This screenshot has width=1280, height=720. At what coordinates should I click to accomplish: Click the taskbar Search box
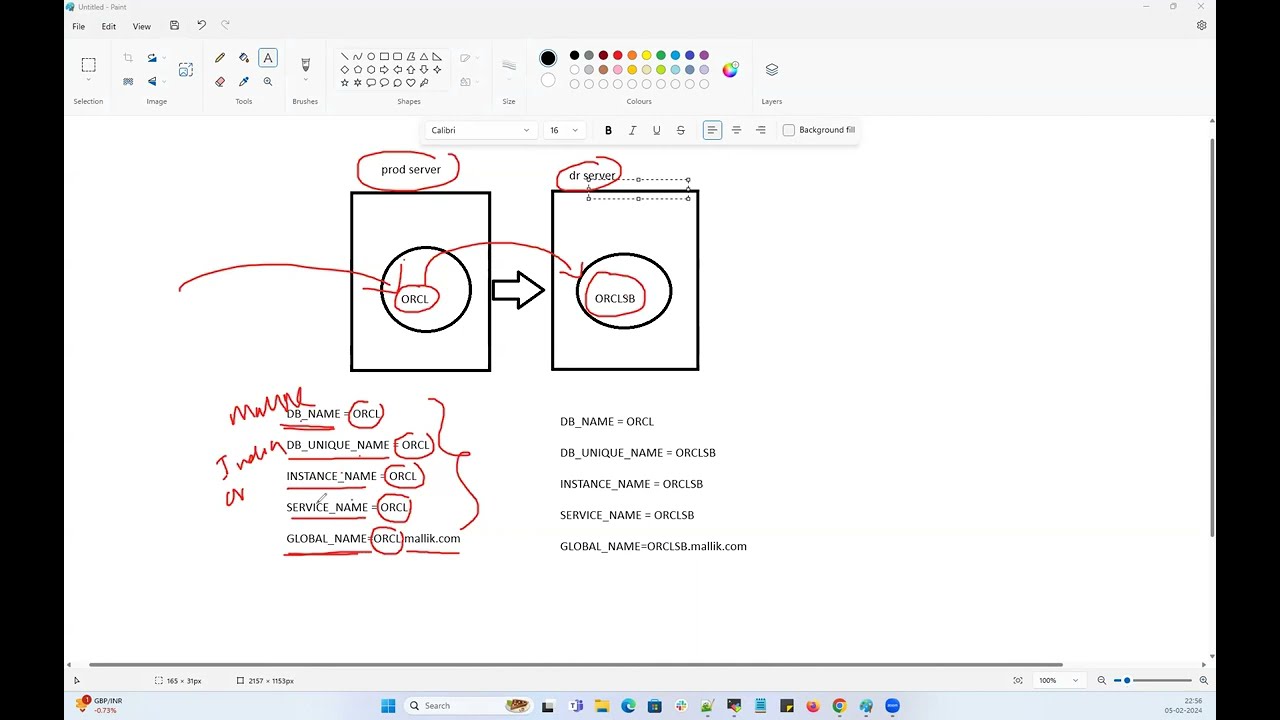coord(468,706)
